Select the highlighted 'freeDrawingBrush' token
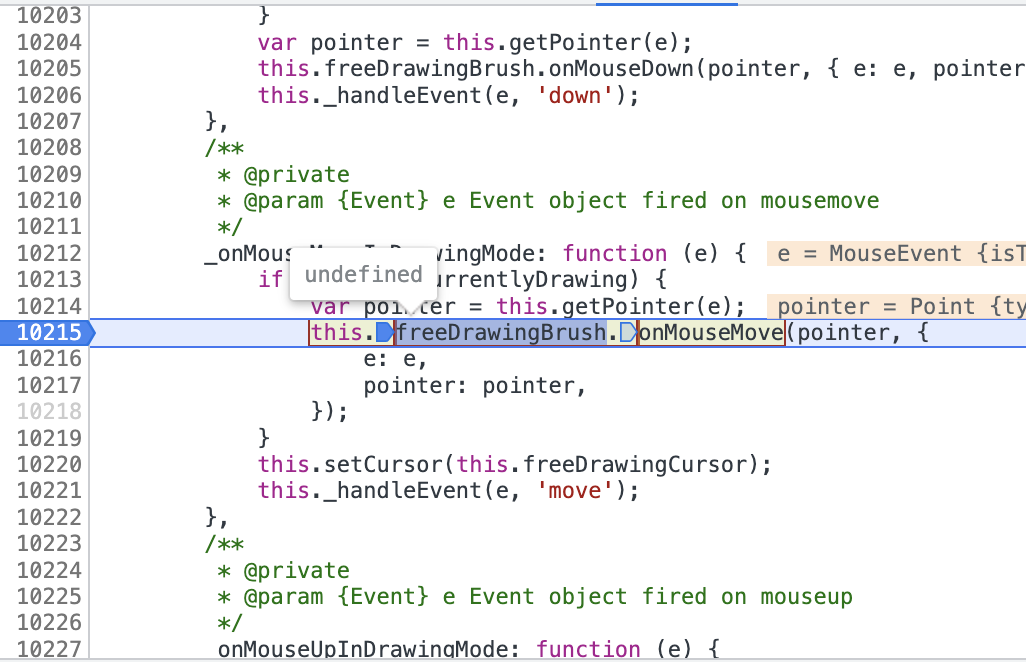1026x662 pixels. pyautogui.click(x=498, y=332)
